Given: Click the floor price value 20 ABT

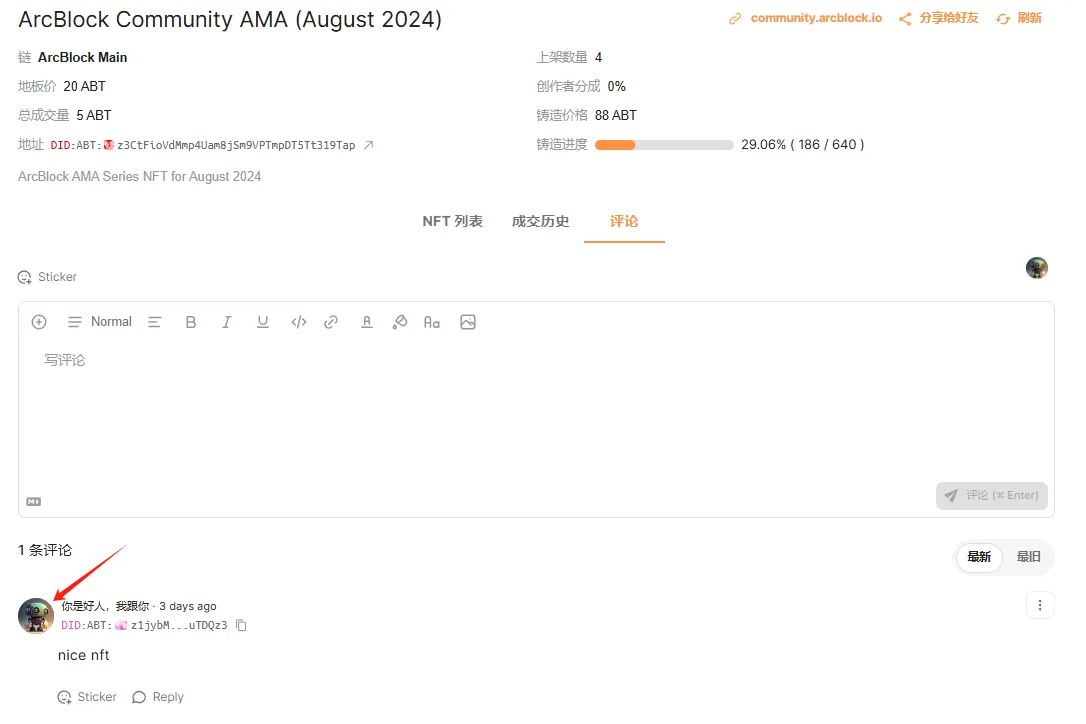Looking at the screenshot, I should pyautogui.click(x=84, y=87).
